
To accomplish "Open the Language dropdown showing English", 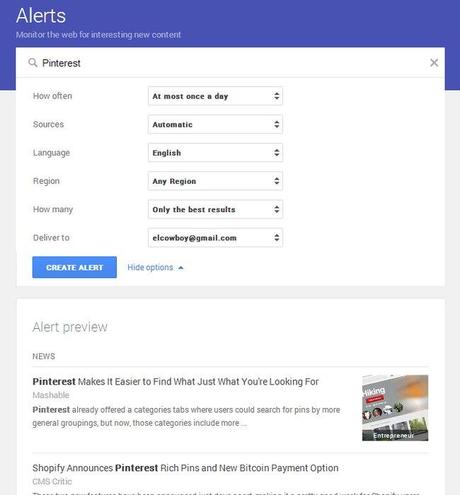I will [x=215, y=153].
